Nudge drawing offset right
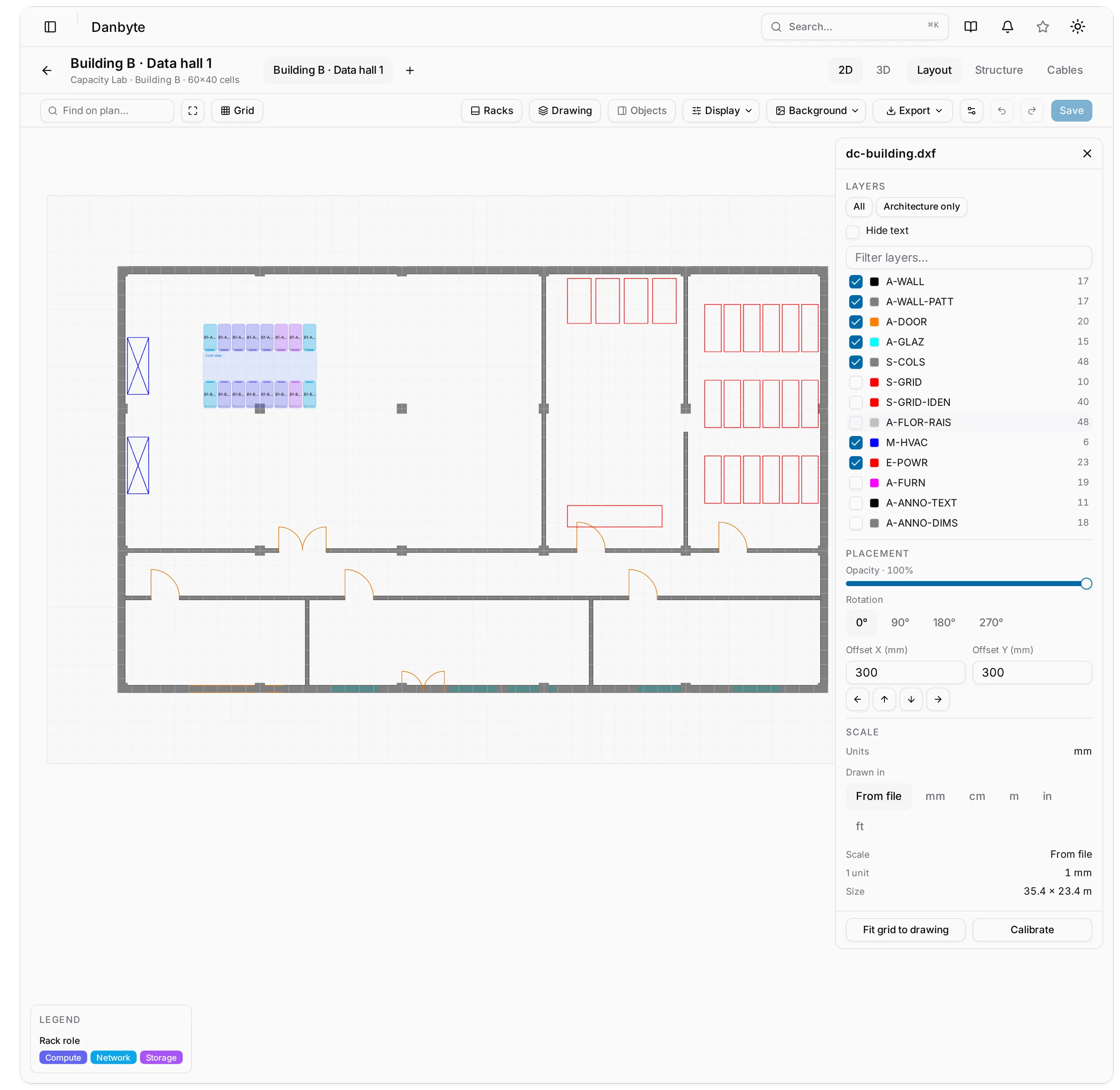The image size is (1120, 1090). pyautogui.click(x=938, y=699)
